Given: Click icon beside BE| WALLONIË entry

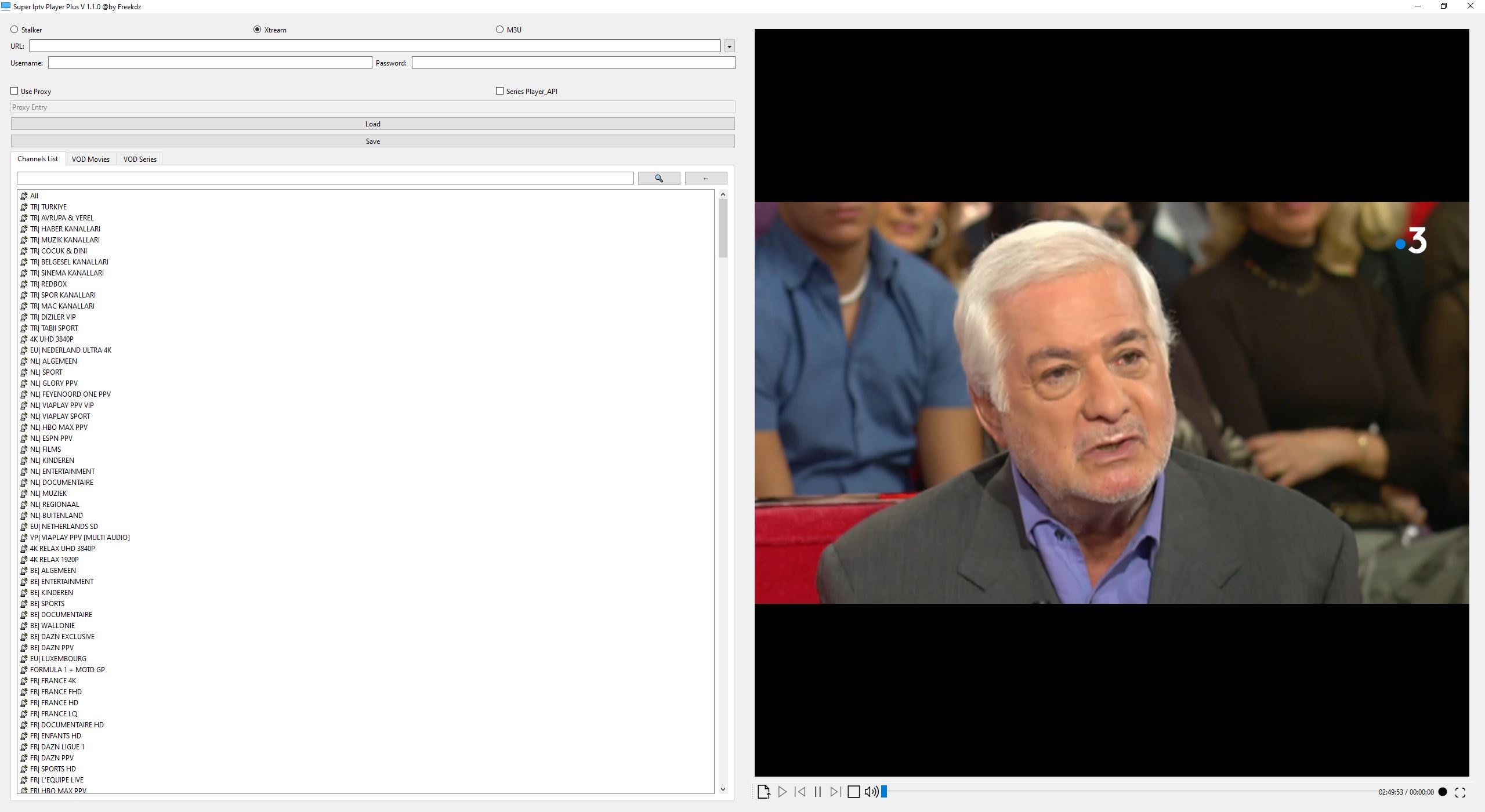Looking at the screenshot, I should pos(24,626).
